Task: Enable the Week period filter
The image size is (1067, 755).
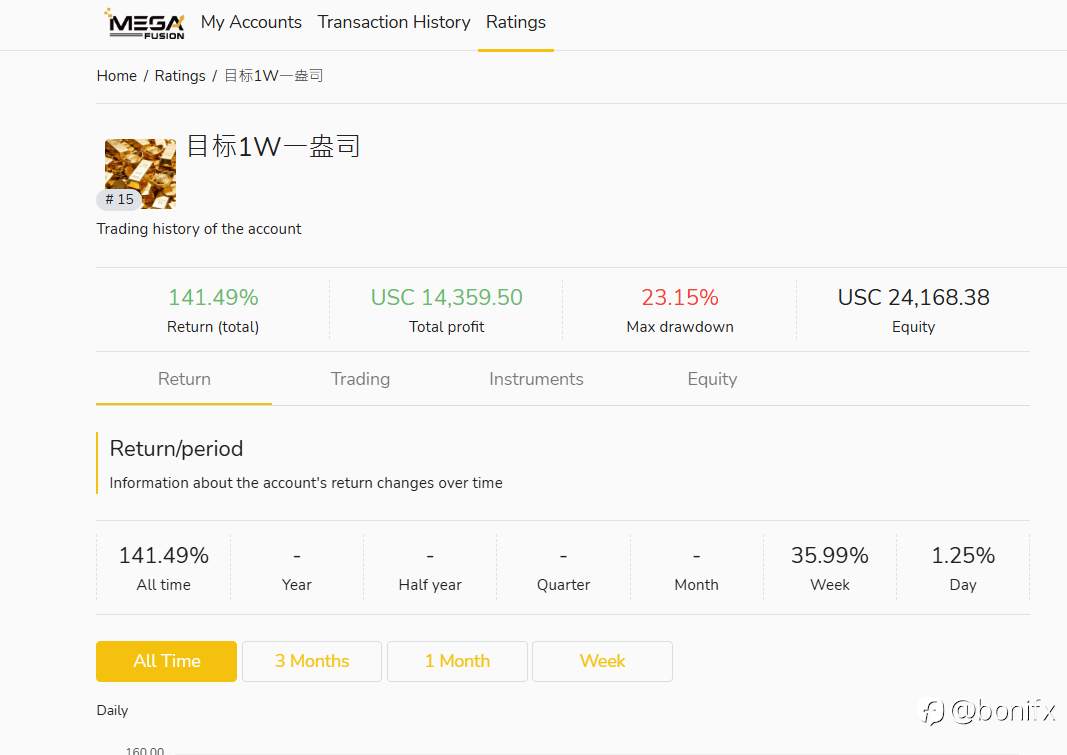Action: (x=602, y=661)
